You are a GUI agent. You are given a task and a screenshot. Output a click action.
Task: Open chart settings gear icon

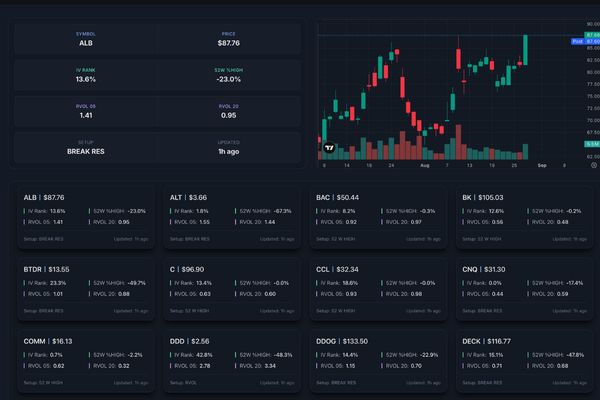pos(591,165)
